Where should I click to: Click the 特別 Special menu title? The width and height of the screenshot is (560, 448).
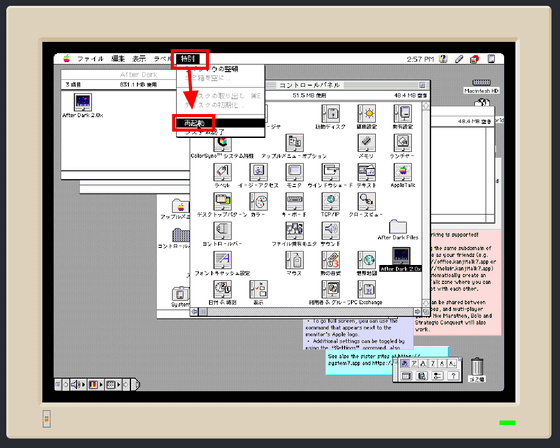tap(188, 59)
